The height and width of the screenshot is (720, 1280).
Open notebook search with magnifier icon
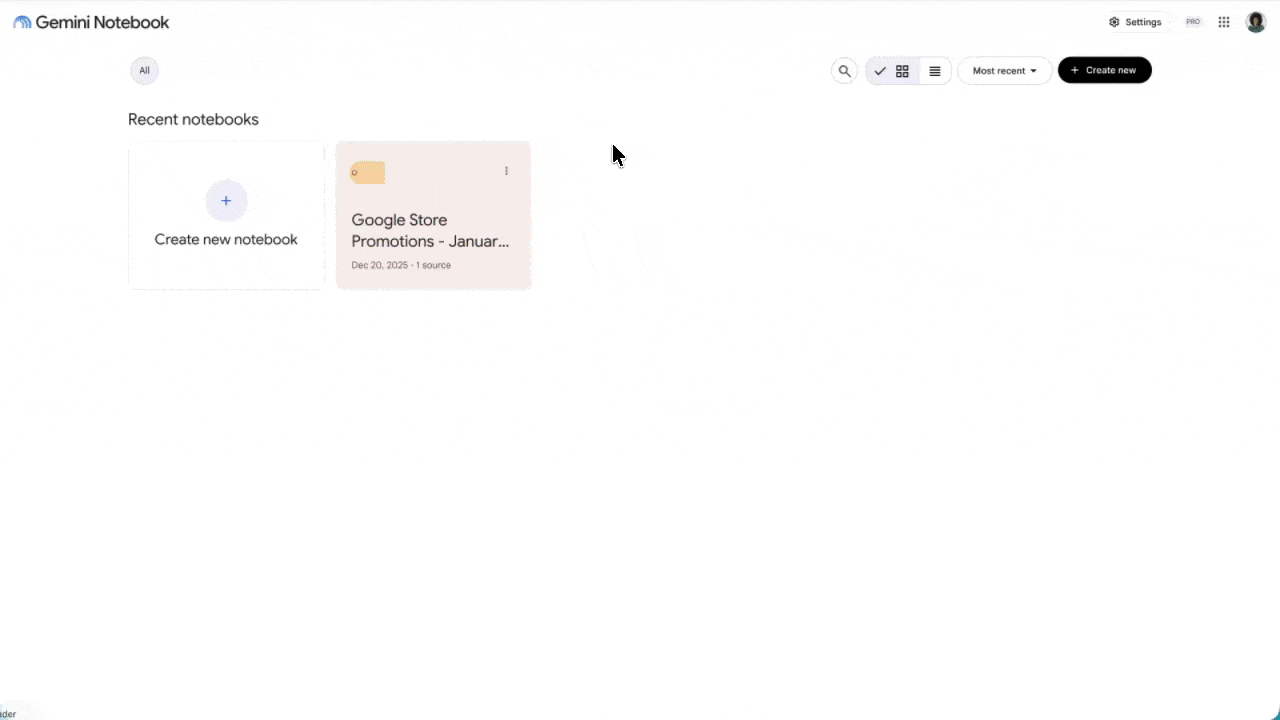[844, 71]
